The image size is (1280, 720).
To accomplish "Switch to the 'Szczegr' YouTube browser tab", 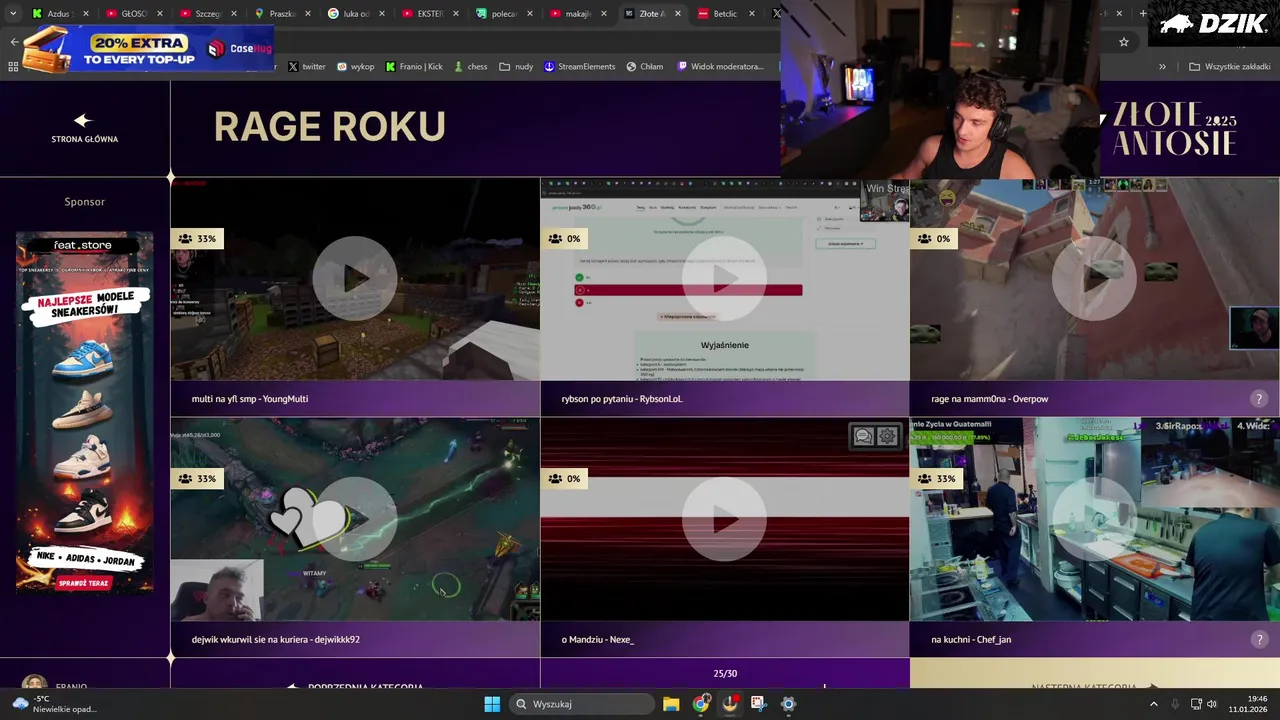I will (208, 14).
